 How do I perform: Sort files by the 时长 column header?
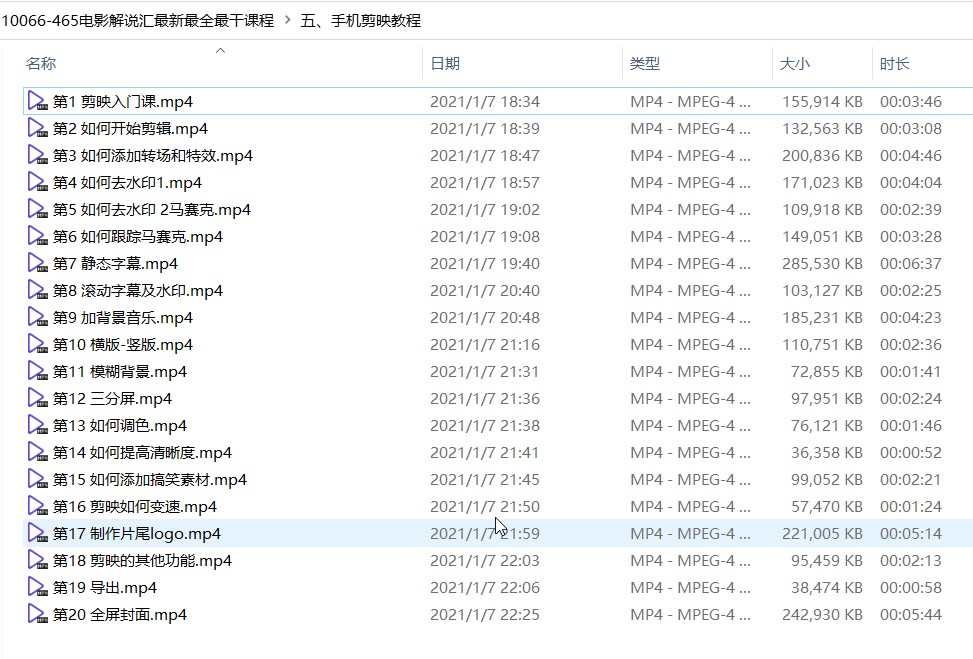coord(895,63)
